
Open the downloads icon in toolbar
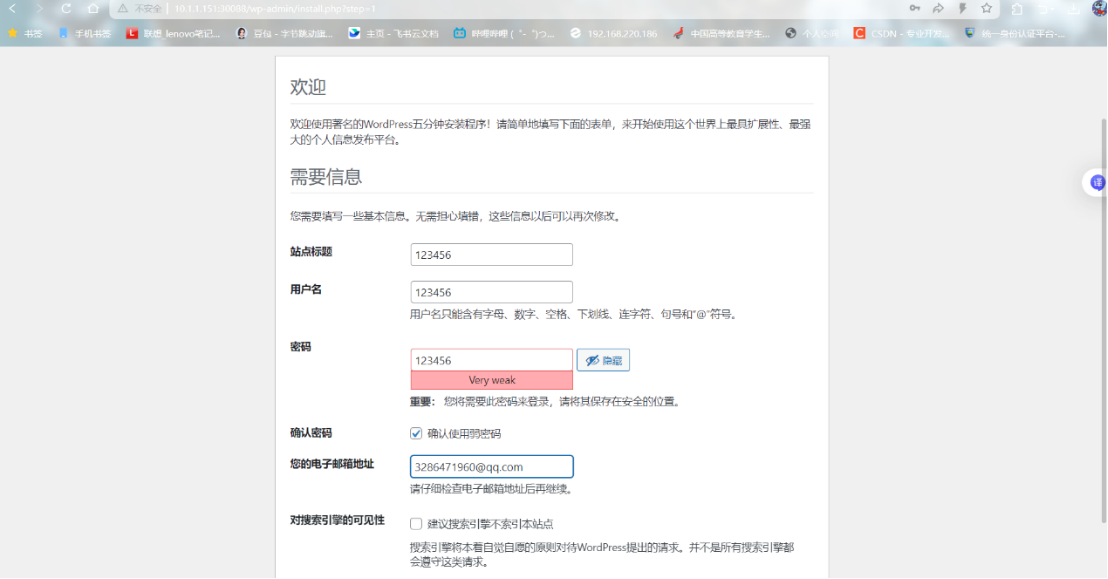(1073, 9)
